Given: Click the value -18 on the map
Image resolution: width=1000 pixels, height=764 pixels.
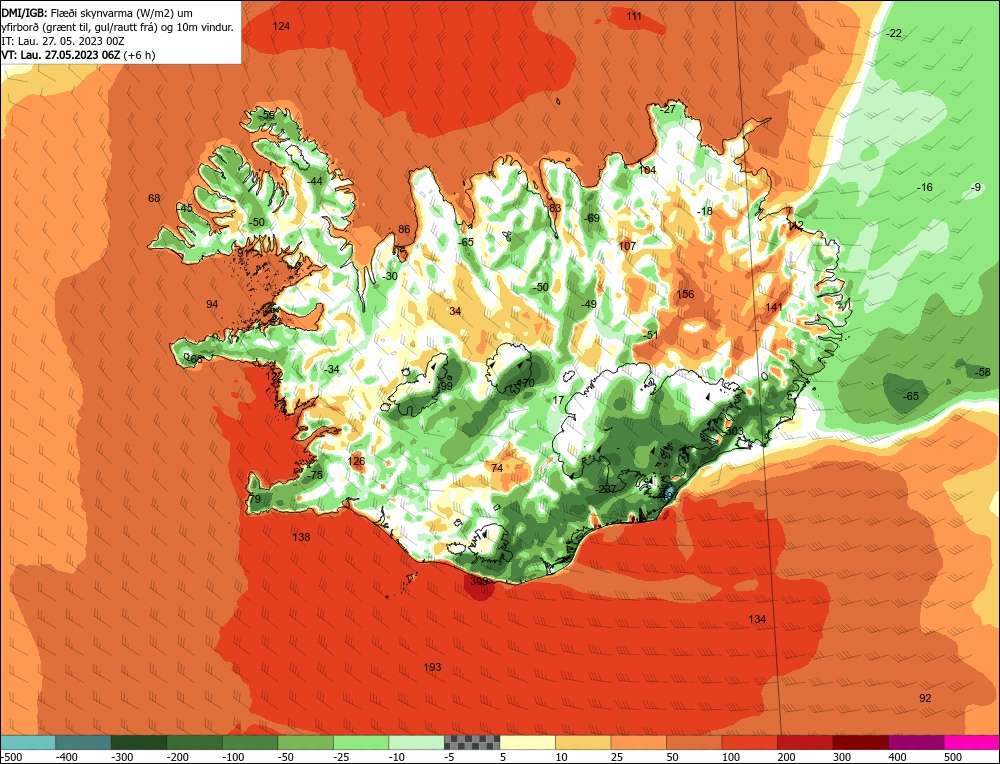Looking at the screenshot, I should [x=705, y=212].
